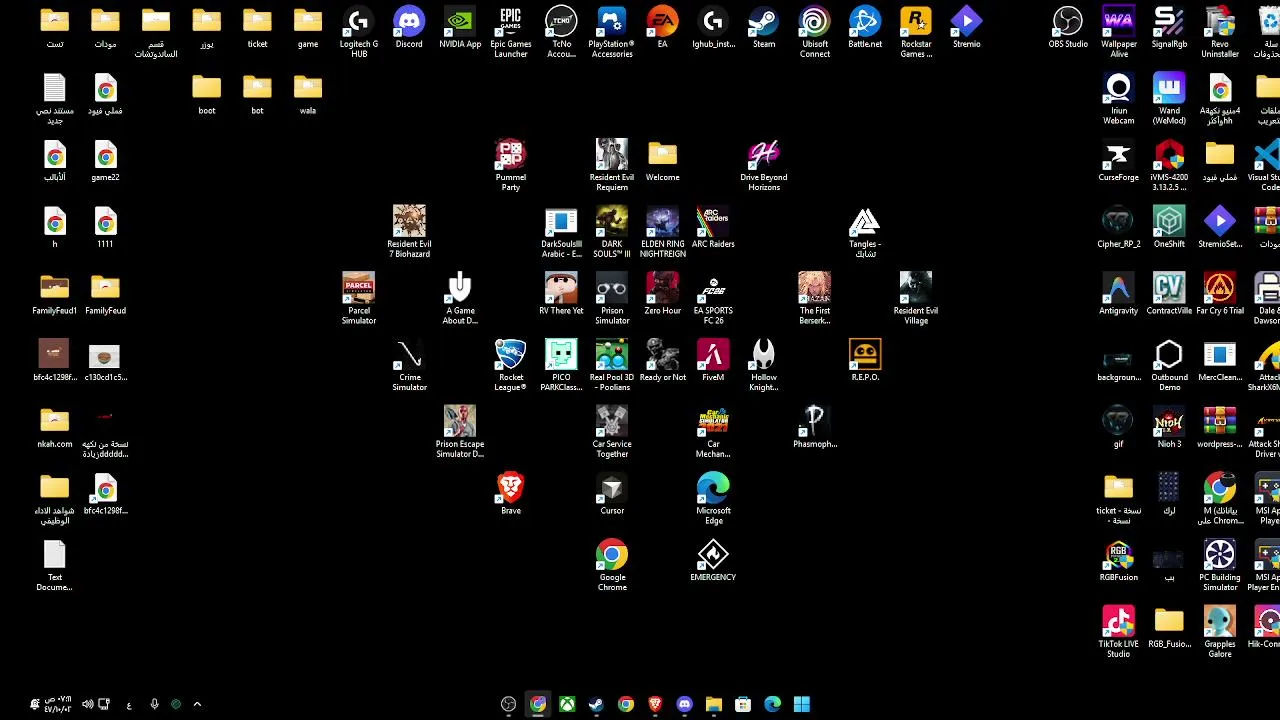
Task: Select The First Berserker icon
Action: click(x=815, y=298)
